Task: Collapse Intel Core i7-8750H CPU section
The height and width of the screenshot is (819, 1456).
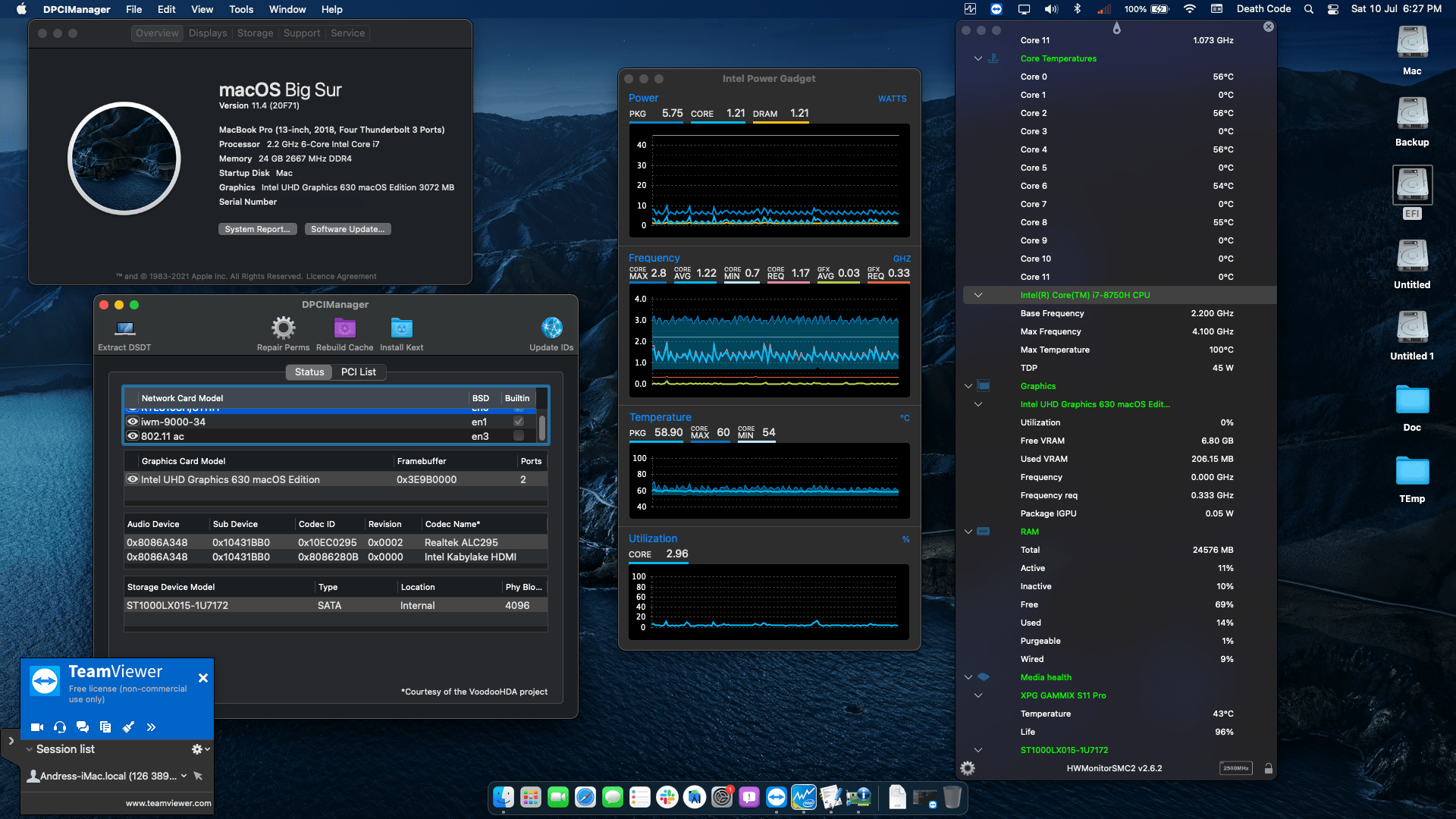Action: [978, 295]
